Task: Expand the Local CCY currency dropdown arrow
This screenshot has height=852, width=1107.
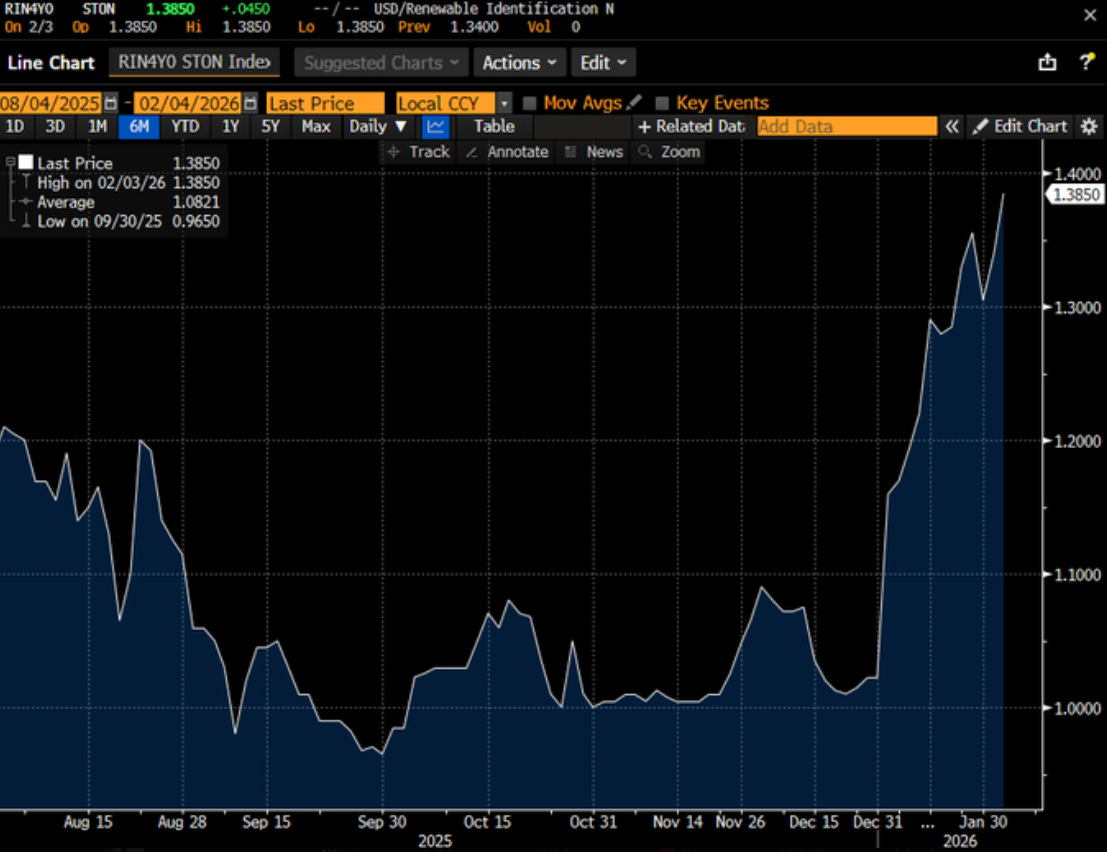Action: click(504, 104)
